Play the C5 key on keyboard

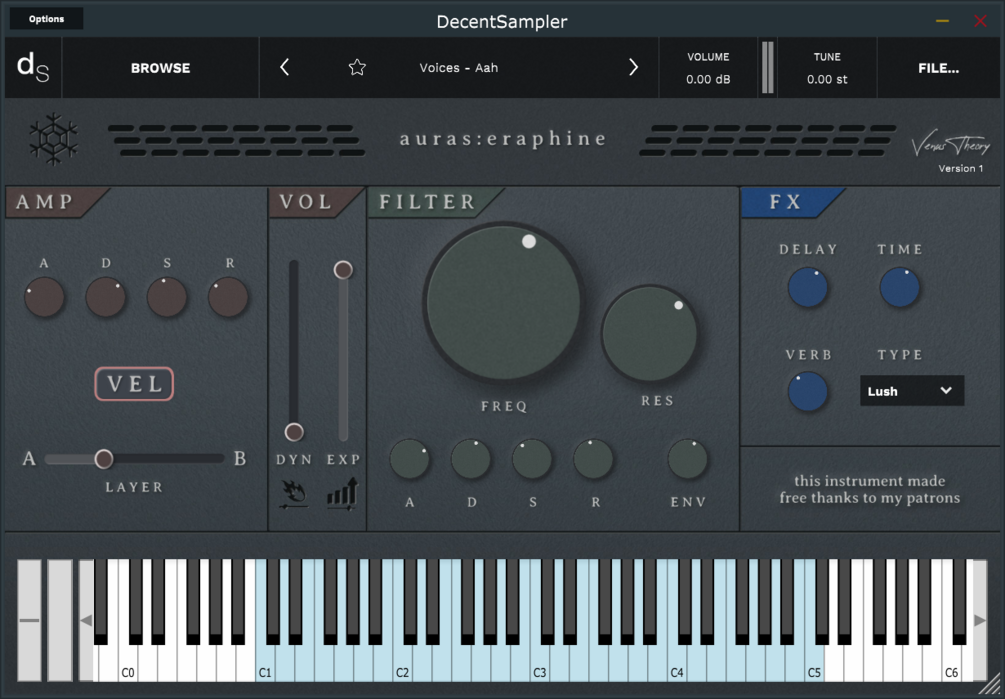click(x=814, y=663)
